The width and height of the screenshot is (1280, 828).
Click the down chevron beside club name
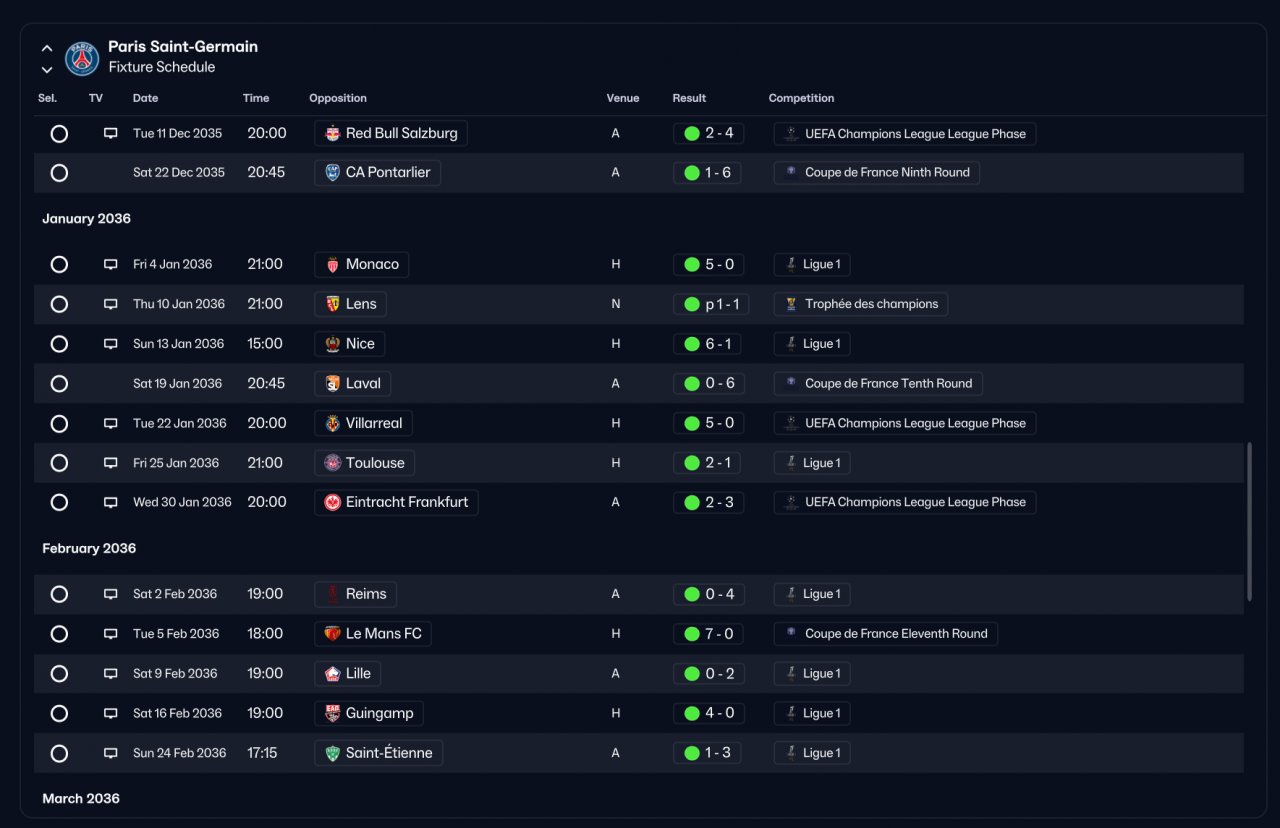(47, 70)
